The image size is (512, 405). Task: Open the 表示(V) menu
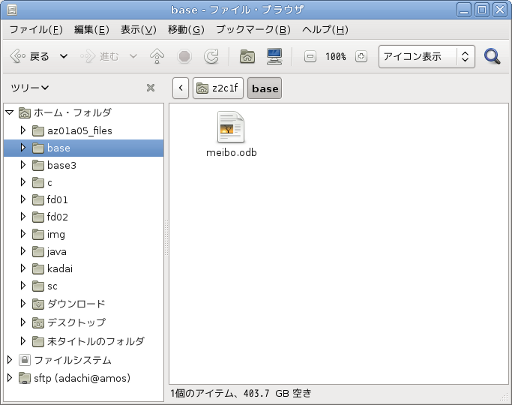point(138,30)
